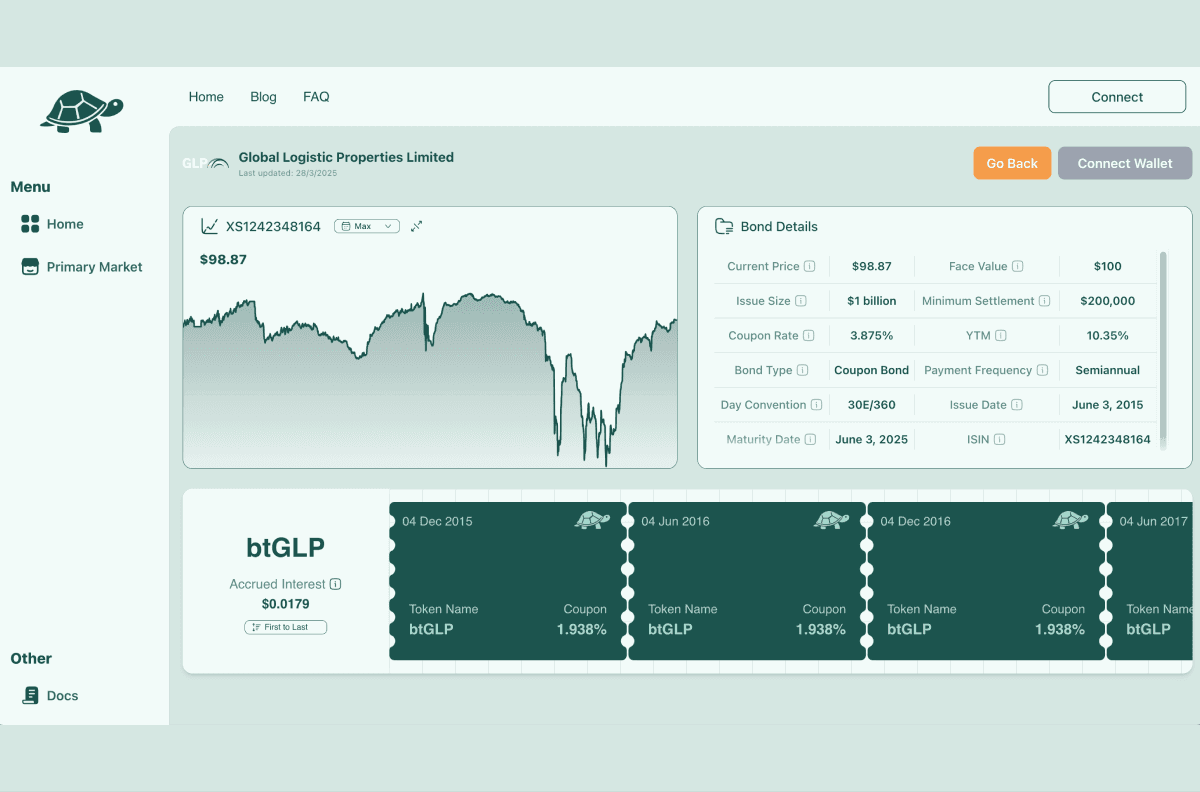Click the Docs book icon
This screenshot has height=792, width=1200.
(x=30, y=695)
